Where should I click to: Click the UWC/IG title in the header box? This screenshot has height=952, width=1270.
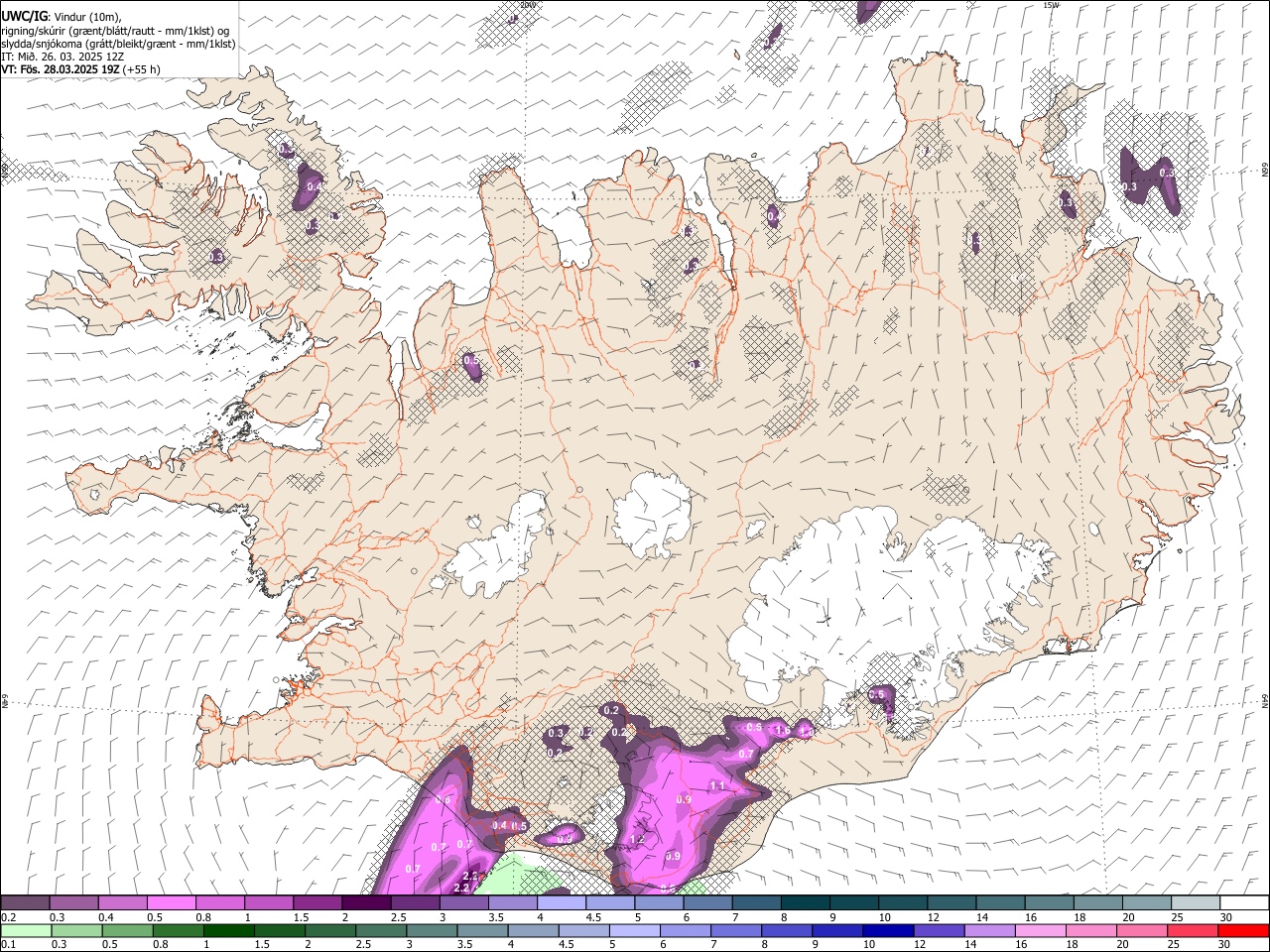click(23, 16)
